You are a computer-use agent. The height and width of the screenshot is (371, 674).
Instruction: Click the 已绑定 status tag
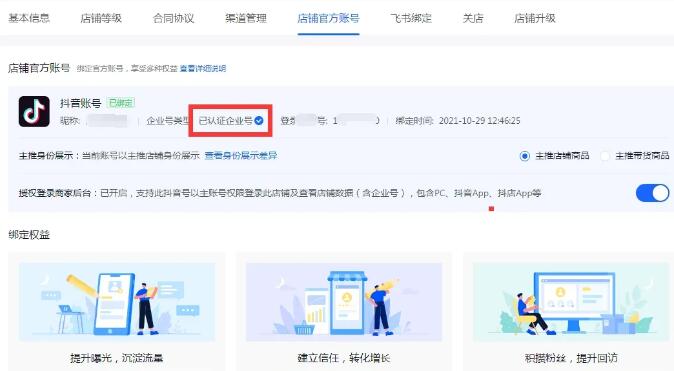(121, 103)
